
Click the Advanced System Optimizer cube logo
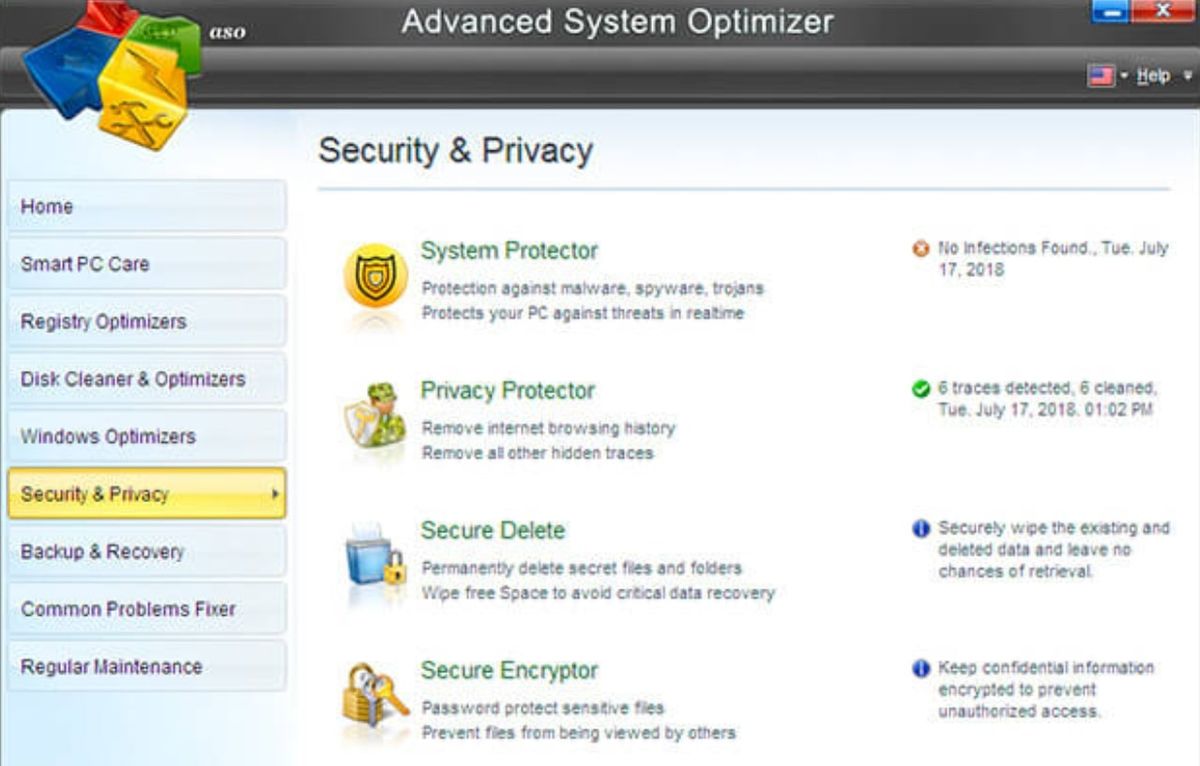pyautogui.click(x=112, y=72)
